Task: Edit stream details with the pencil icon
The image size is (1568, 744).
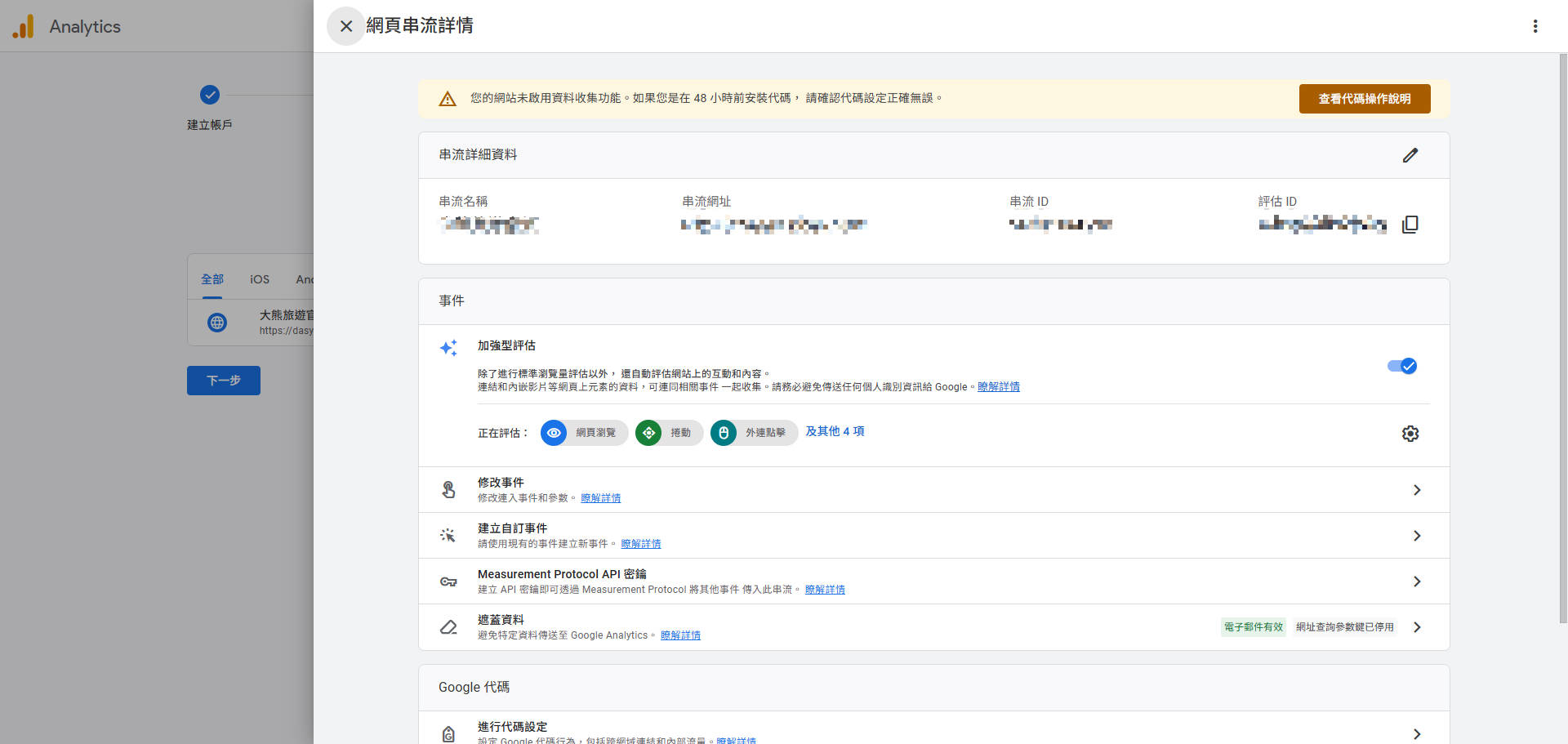Action: coord(1410,155)
